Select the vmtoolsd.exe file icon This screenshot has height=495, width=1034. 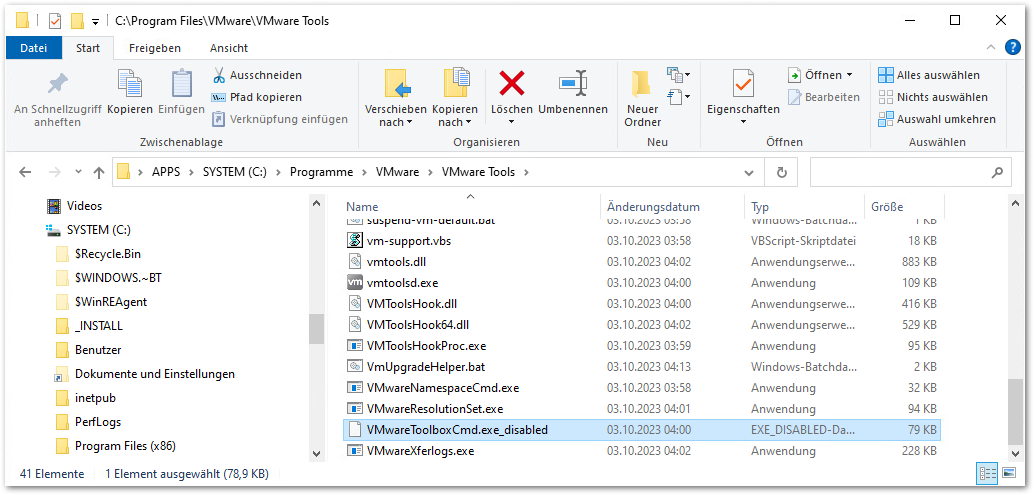point(355,283)
